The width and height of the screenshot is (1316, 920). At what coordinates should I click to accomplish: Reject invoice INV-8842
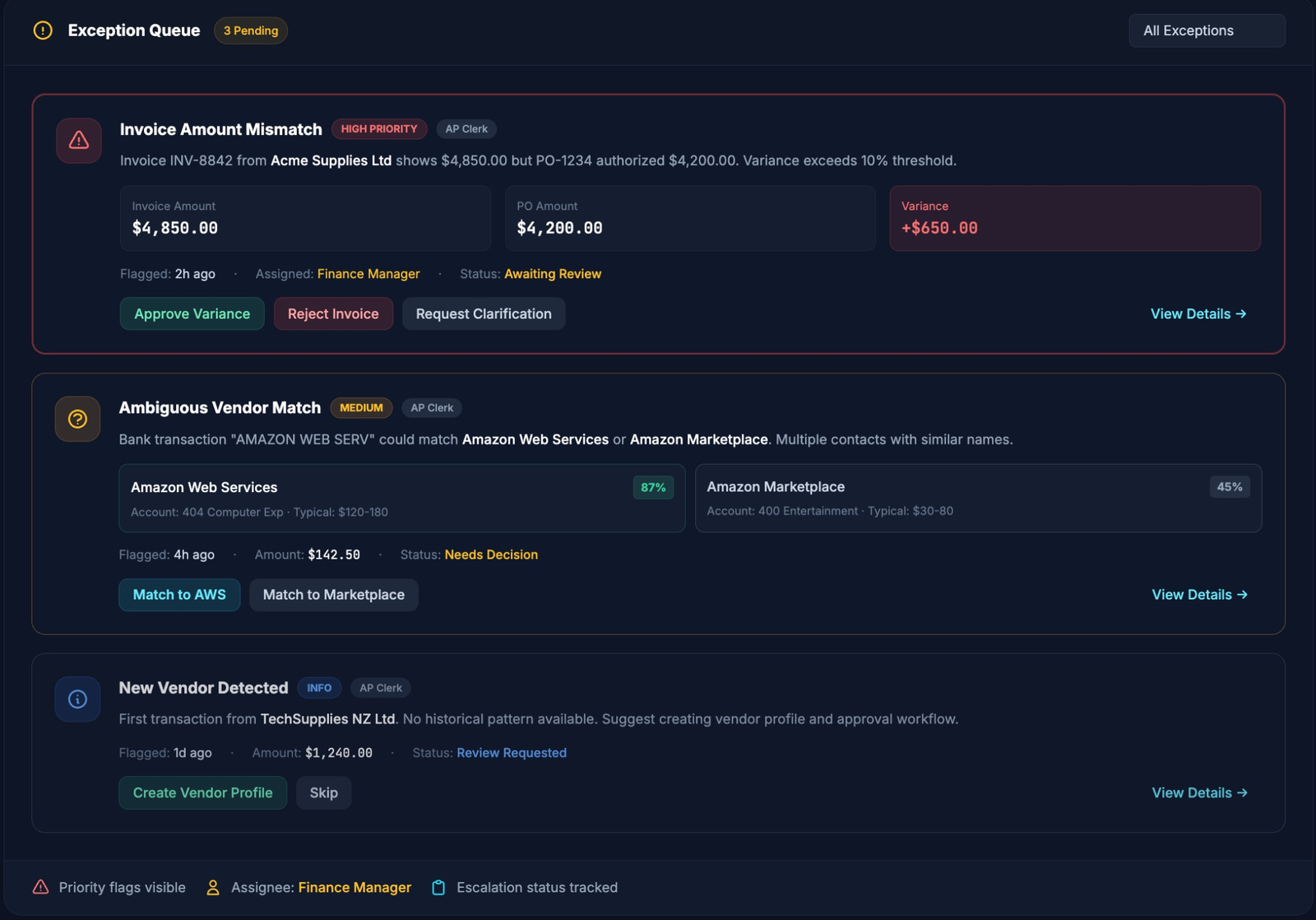[x=333, y=314]
